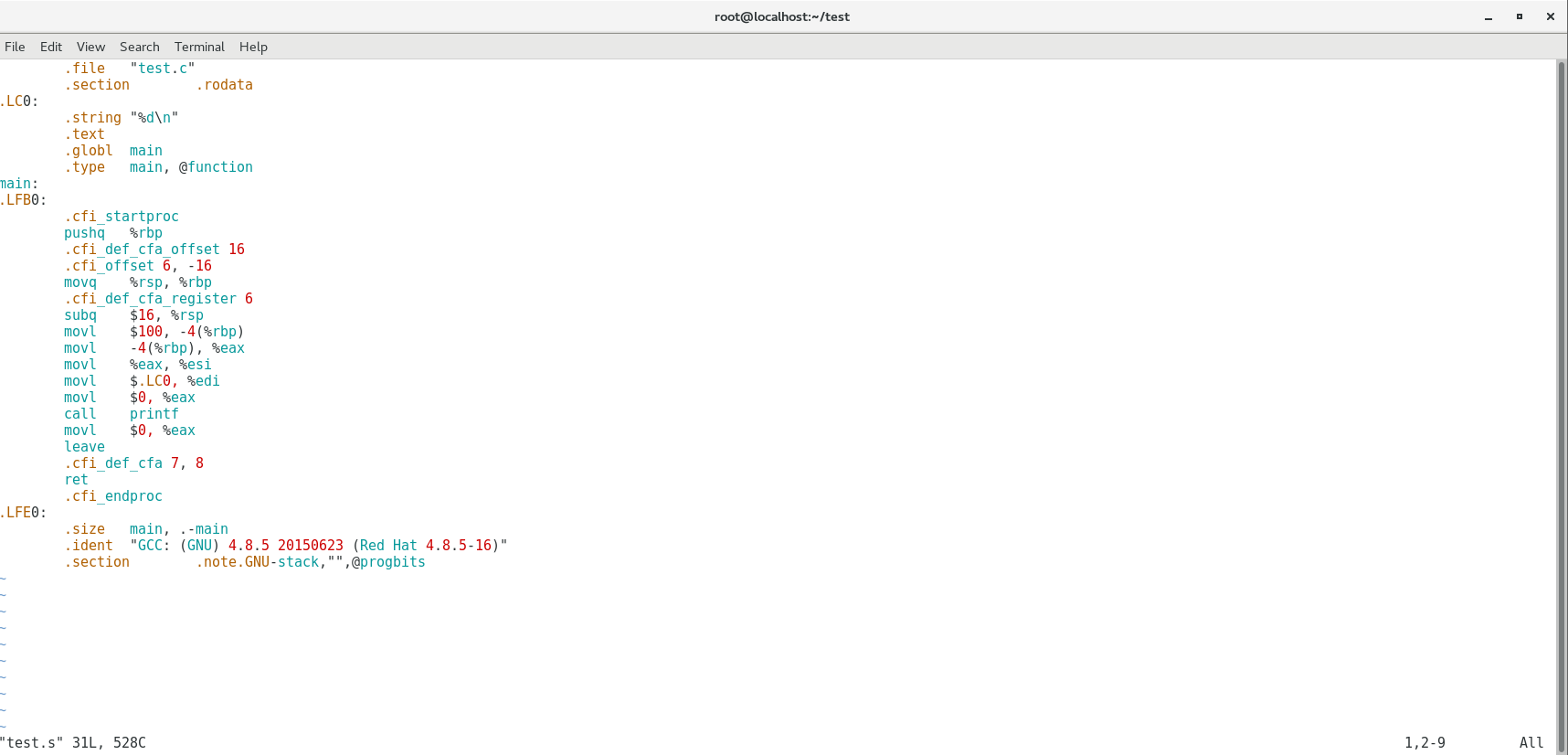
Task: Click the .globl directive
Action: 89,151
